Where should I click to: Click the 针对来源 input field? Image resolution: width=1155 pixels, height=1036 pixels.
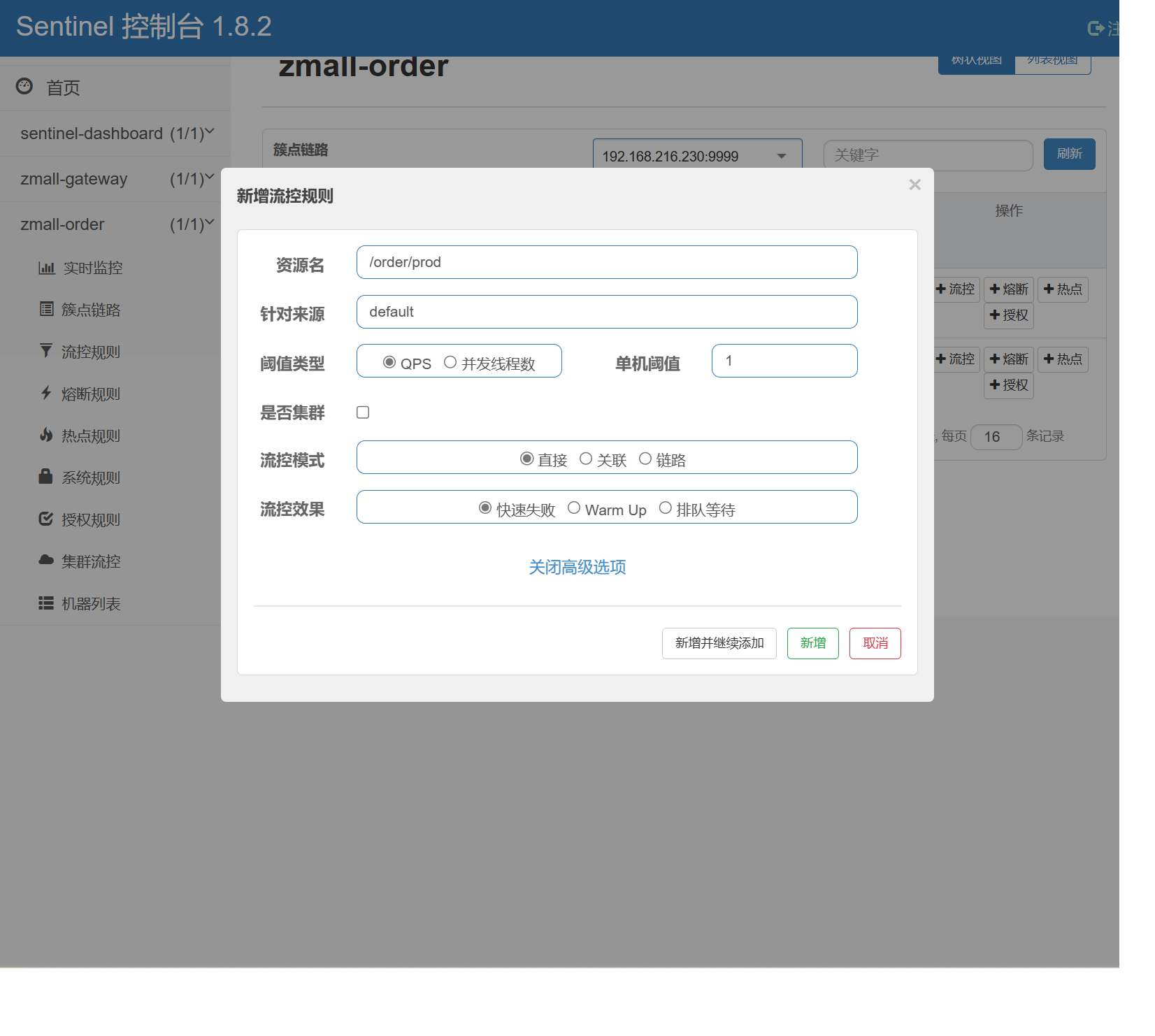click(x=607, y=312)
